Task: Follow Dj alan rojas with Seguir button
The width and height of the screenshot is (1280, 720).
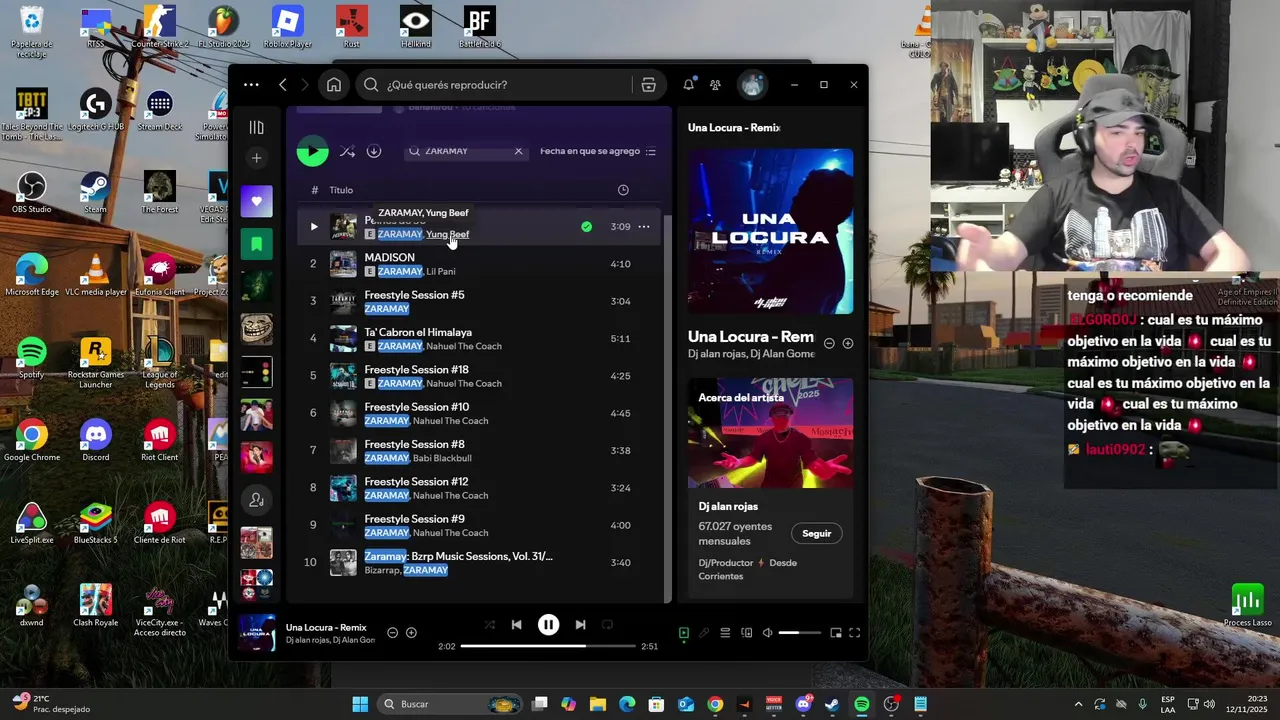Action: [x=816, y=533]
